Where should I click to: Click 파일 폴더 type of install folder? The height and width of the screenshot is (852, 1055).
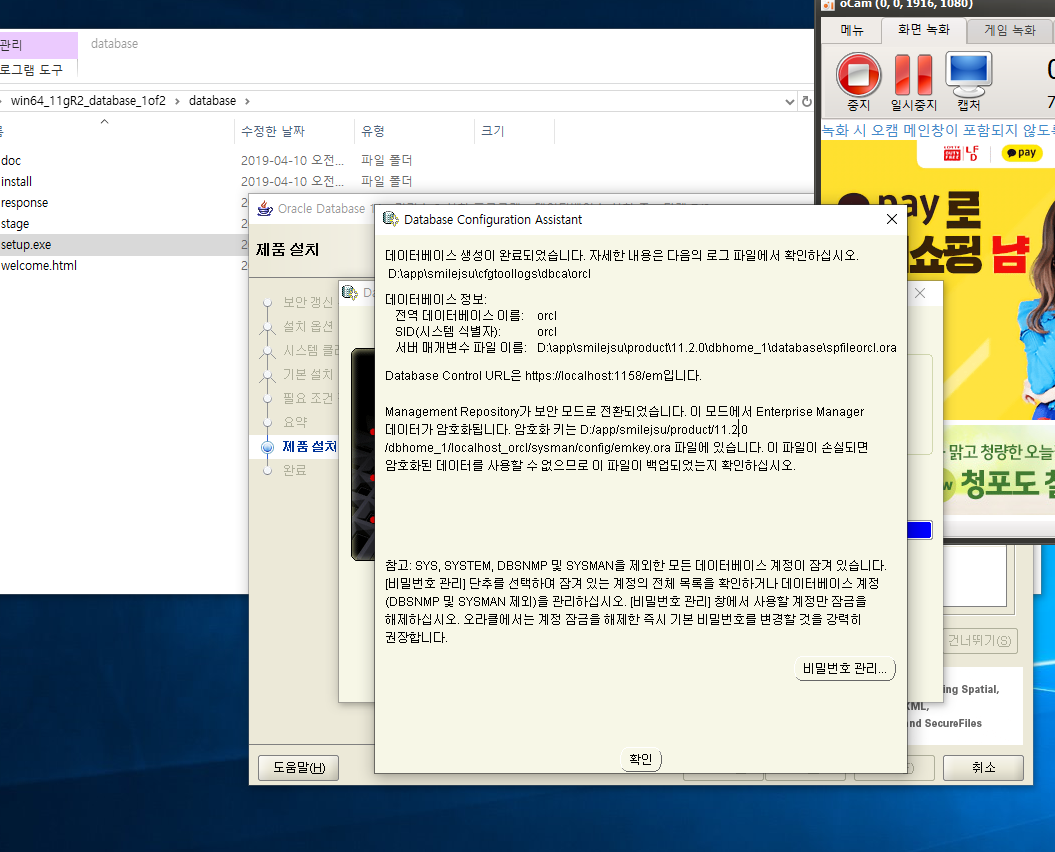coord(387,182)
